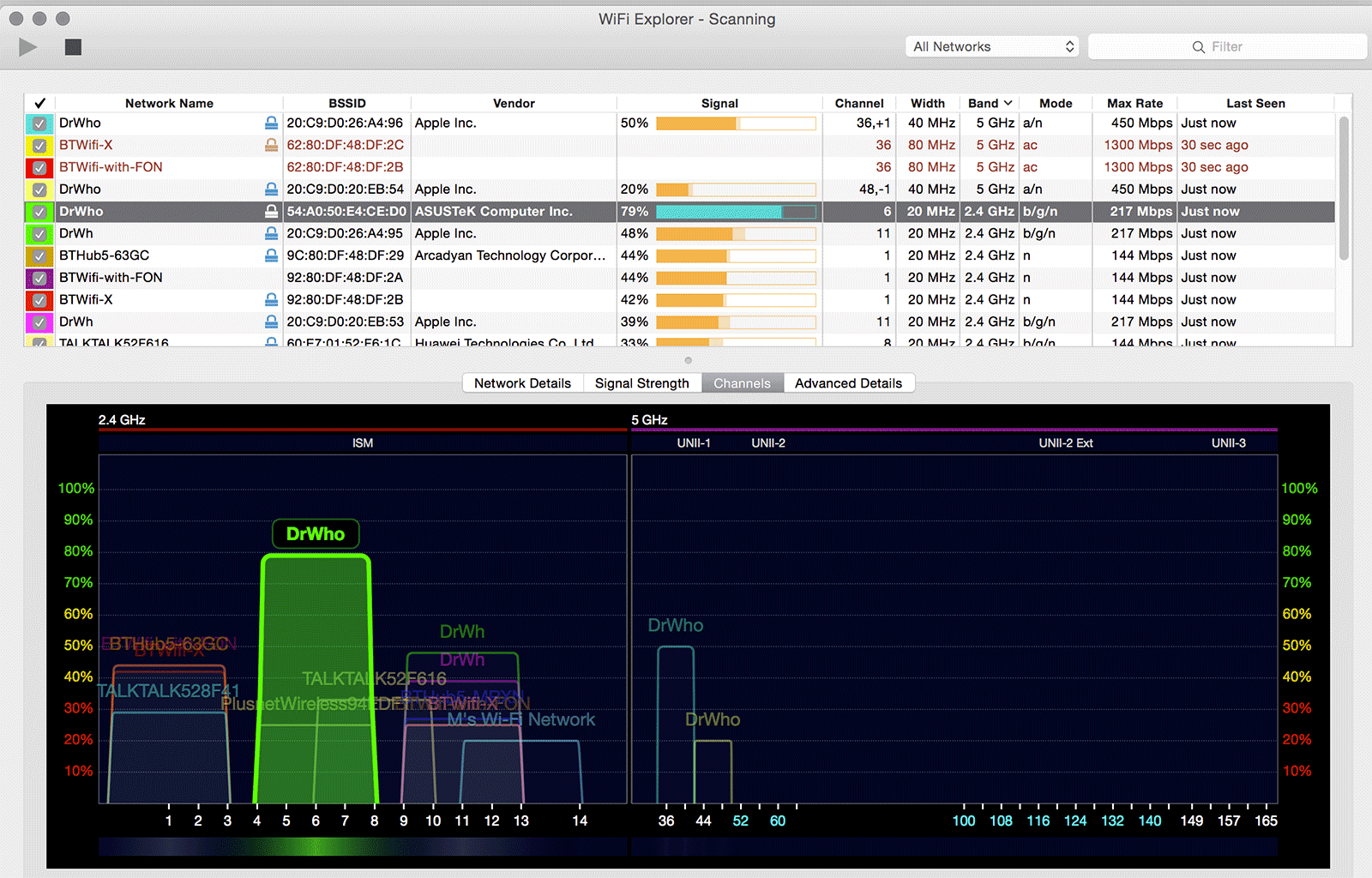The height and width of the screenshot is (878, 1372).
Task: Switch to Network Details tab
Action: click(x=522, y=383)
